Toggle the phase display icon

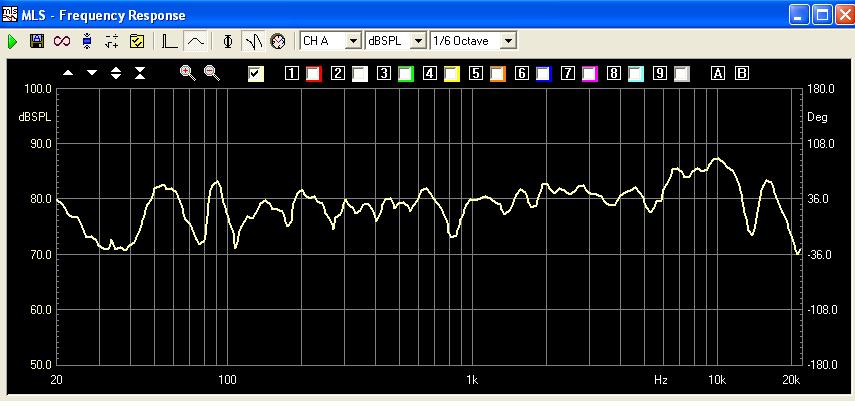pyautogui.click(x=229, y=41)
